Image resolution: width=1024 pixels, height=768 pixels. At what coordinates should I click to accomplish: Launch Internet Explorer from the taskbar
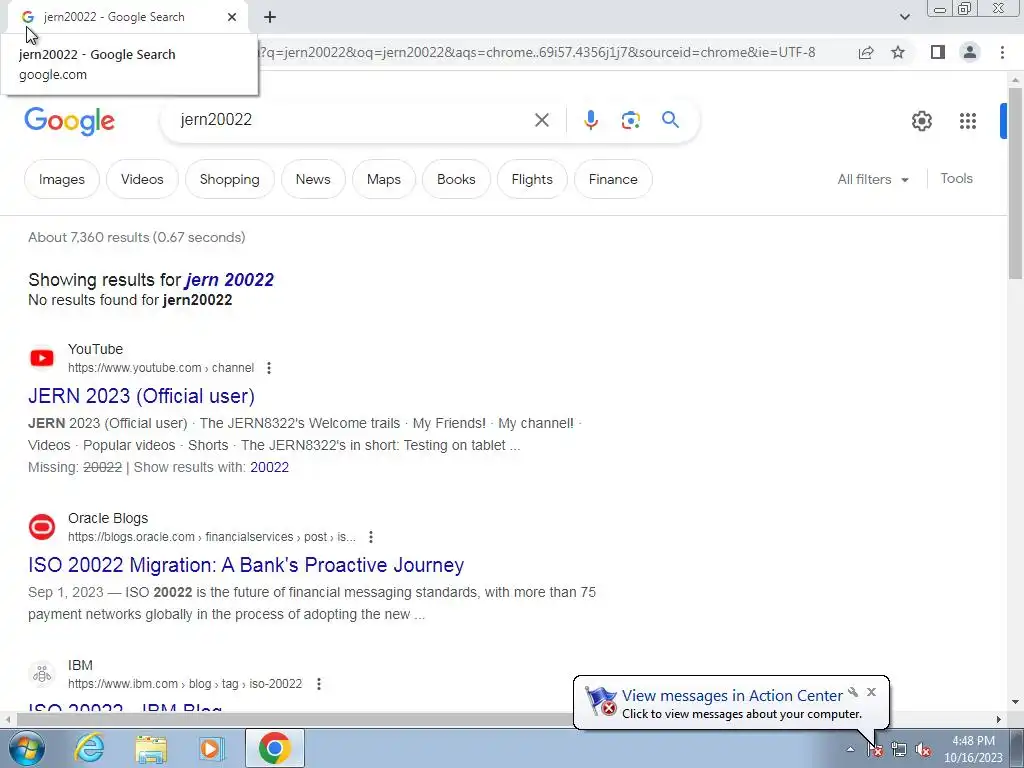coord(89,748)
